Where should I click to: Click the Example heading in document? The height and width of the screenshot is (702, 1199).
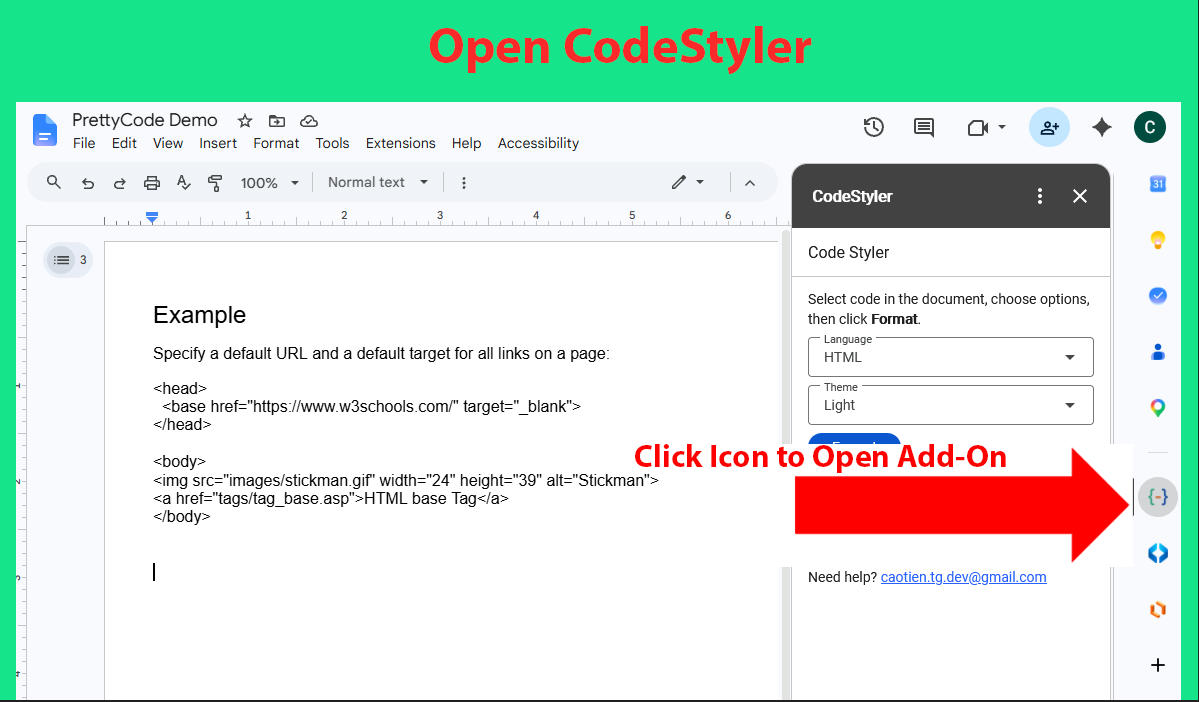200,315
